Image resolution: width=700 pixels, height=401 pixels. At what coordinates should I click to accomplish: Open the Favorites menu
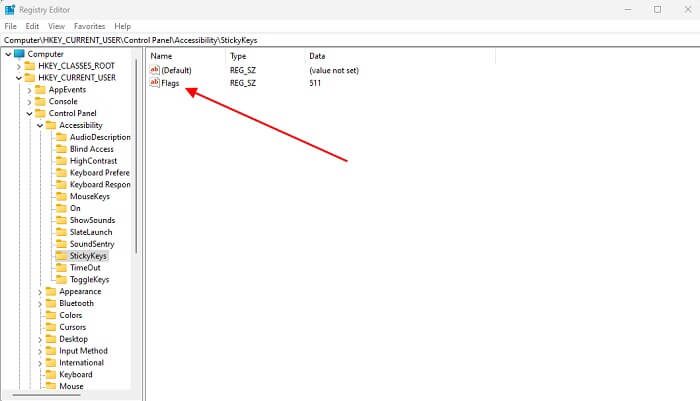coord(89,26)
